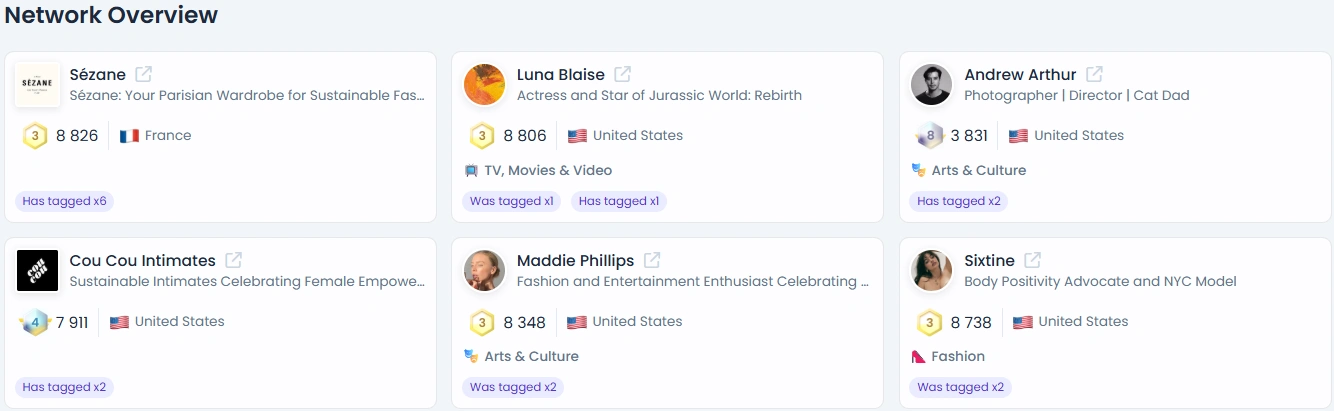
Task: Click Luna Blaise 'Was tagged x1' label
Action: [x=511, y=201]
